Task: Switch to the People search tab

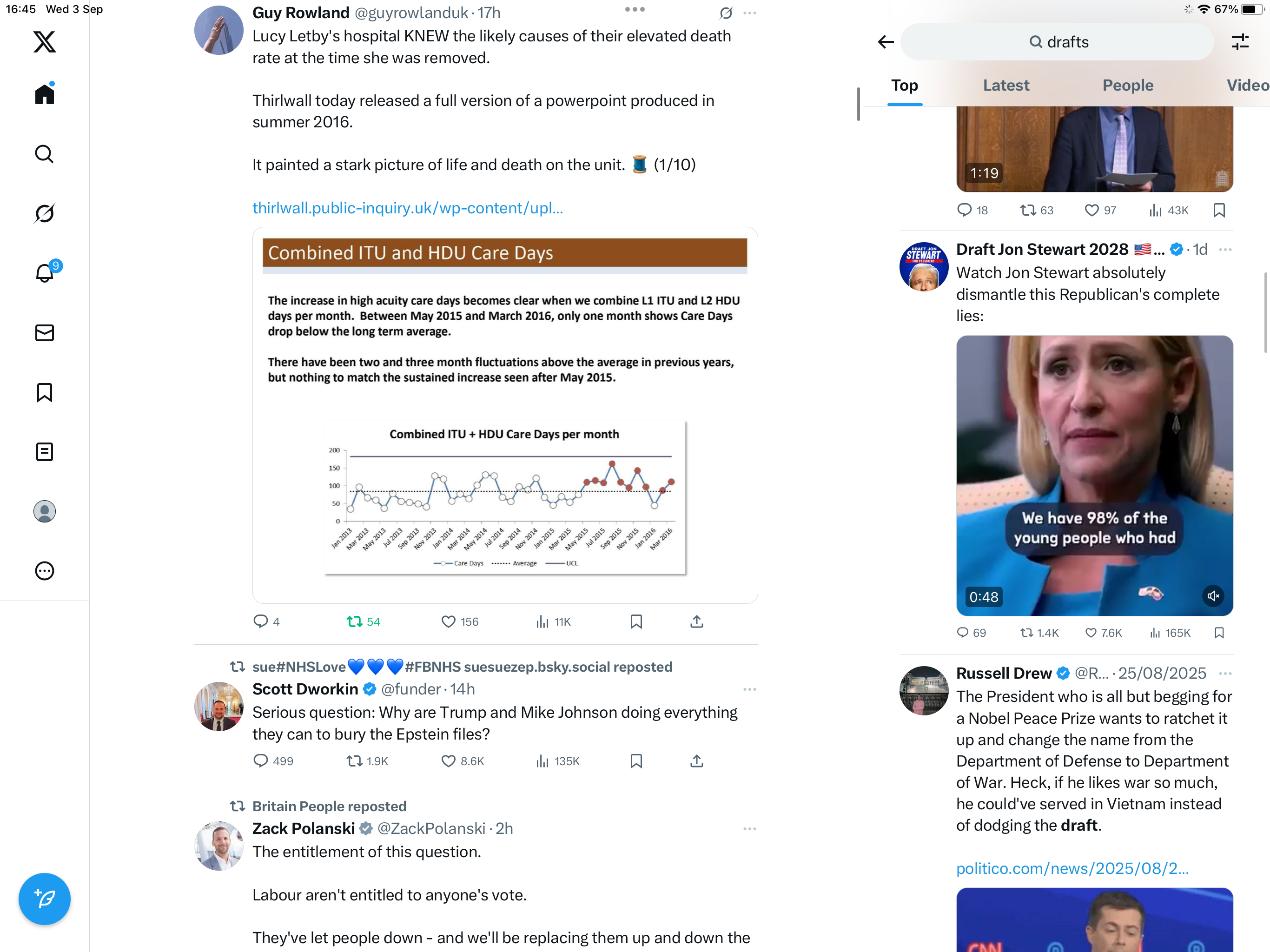Action: 1128,85
